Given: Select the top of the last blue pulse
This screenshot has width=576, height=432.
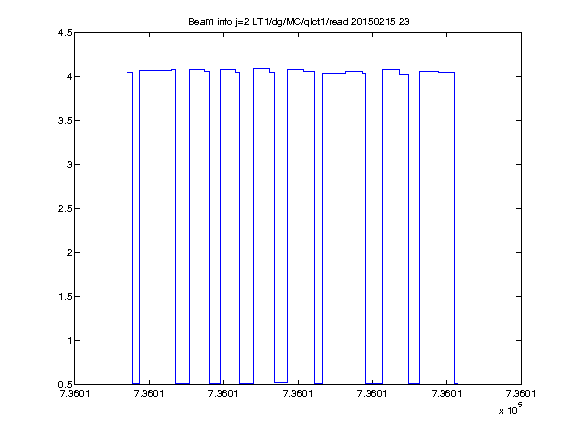Looking at the screenshot, I should coord(437,72).
